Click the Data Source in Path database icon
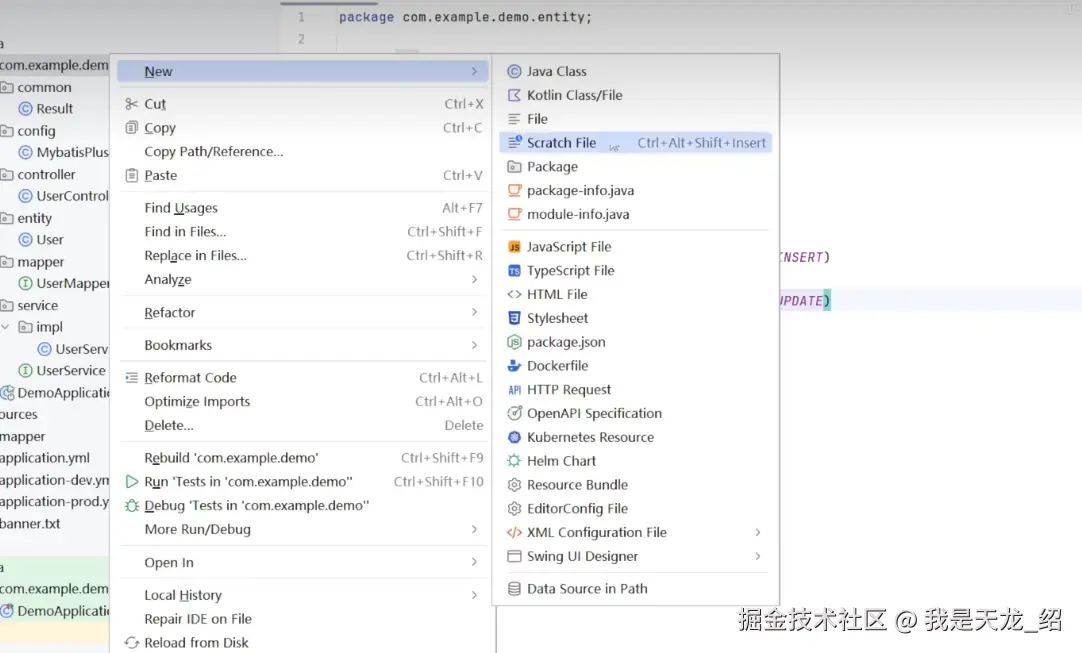Image resolution: width=1082 pixels, height=653 pixels. (x=514, y=589)
